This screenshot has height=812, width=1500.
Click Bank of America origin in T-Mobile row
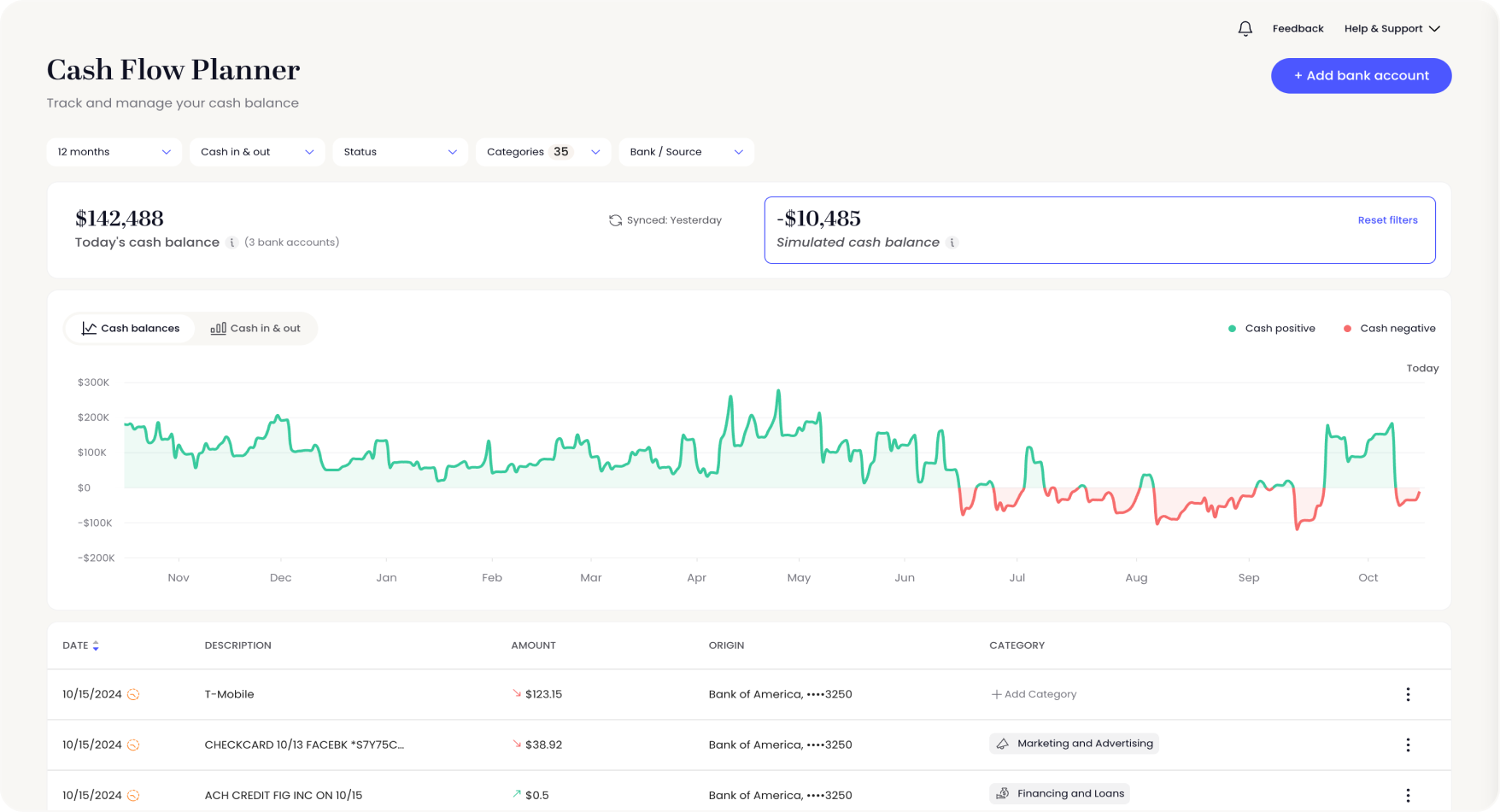(781, 694)
